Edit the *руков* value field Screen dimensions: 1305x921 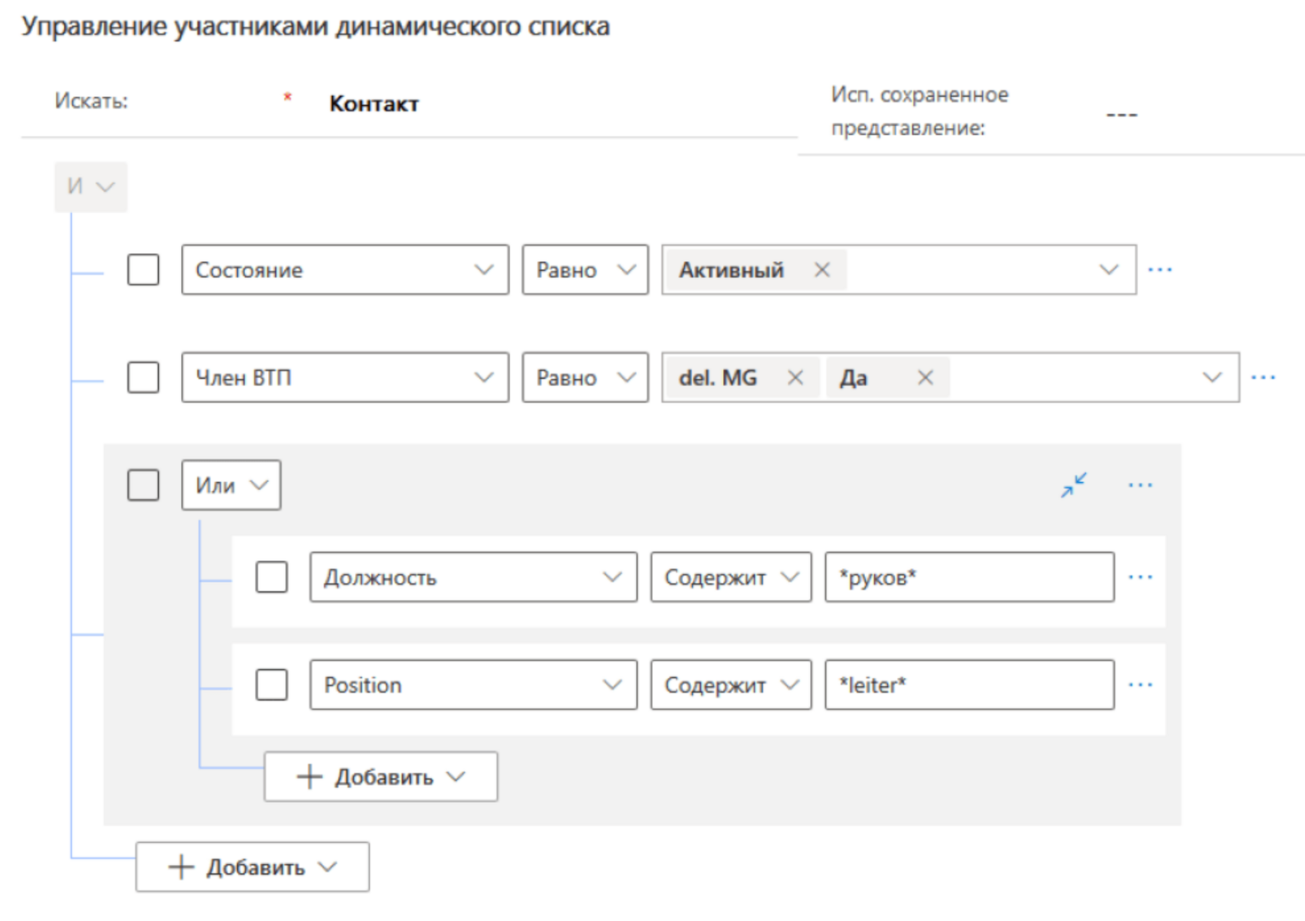969,577
